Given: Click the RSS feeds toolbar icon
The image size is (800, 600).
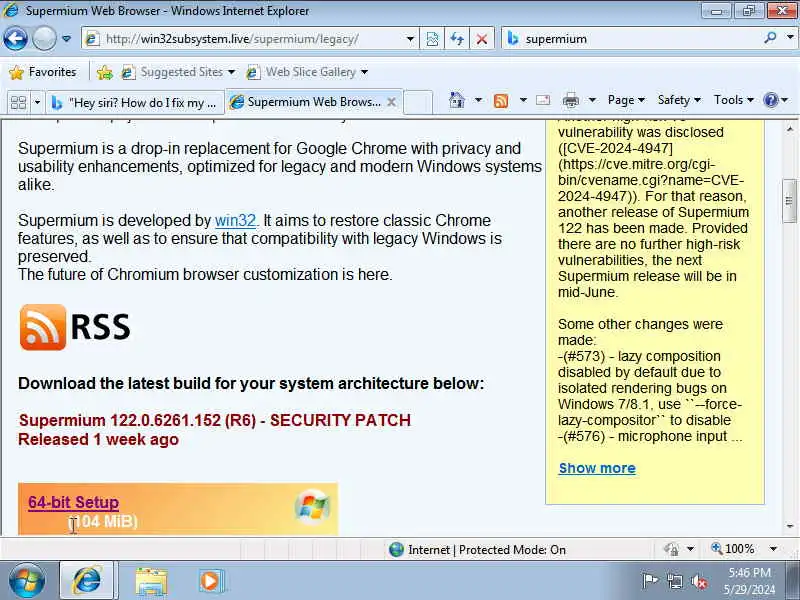Looking at the screenshot, I should click(x=501, y=101).
